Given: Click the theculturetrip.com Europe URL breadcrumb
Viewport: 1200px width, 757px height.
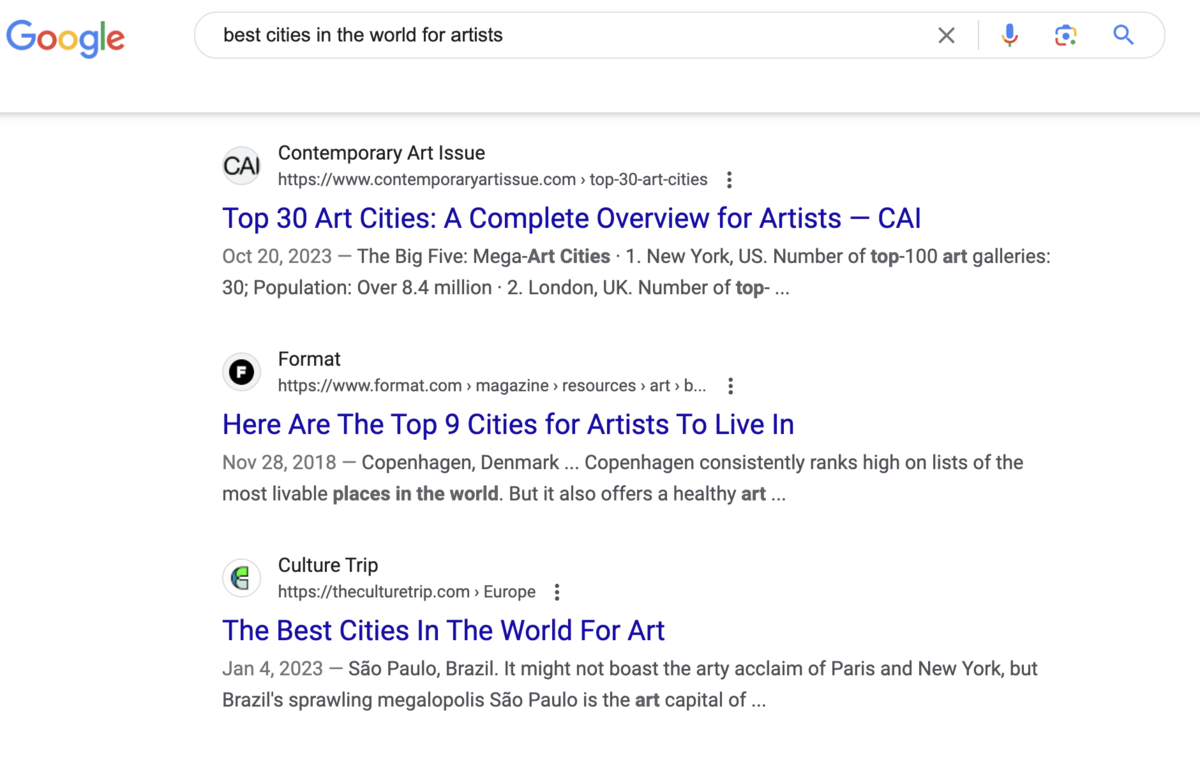Looking at the screenshot, I should click(406, 592).
